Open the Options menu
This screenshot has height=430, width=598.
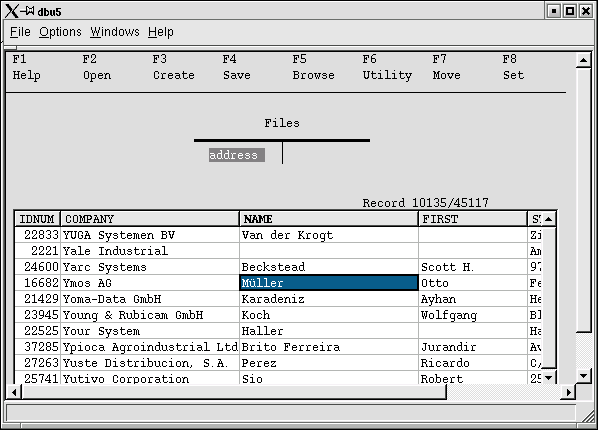tap(60, 32)
